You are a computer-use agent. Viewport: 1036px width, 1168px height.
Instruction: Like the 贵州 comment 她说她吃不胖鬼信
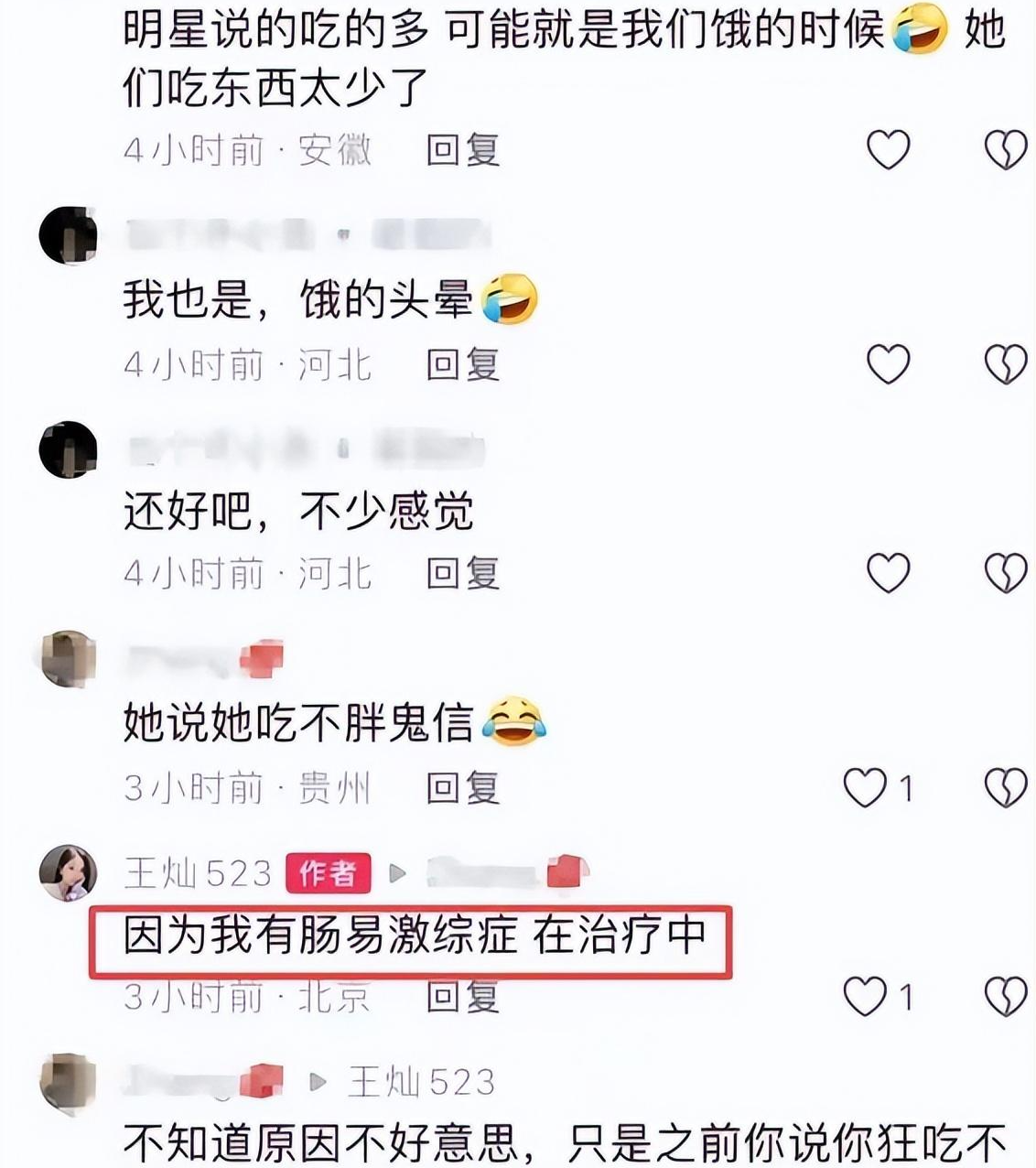(865, 787)
